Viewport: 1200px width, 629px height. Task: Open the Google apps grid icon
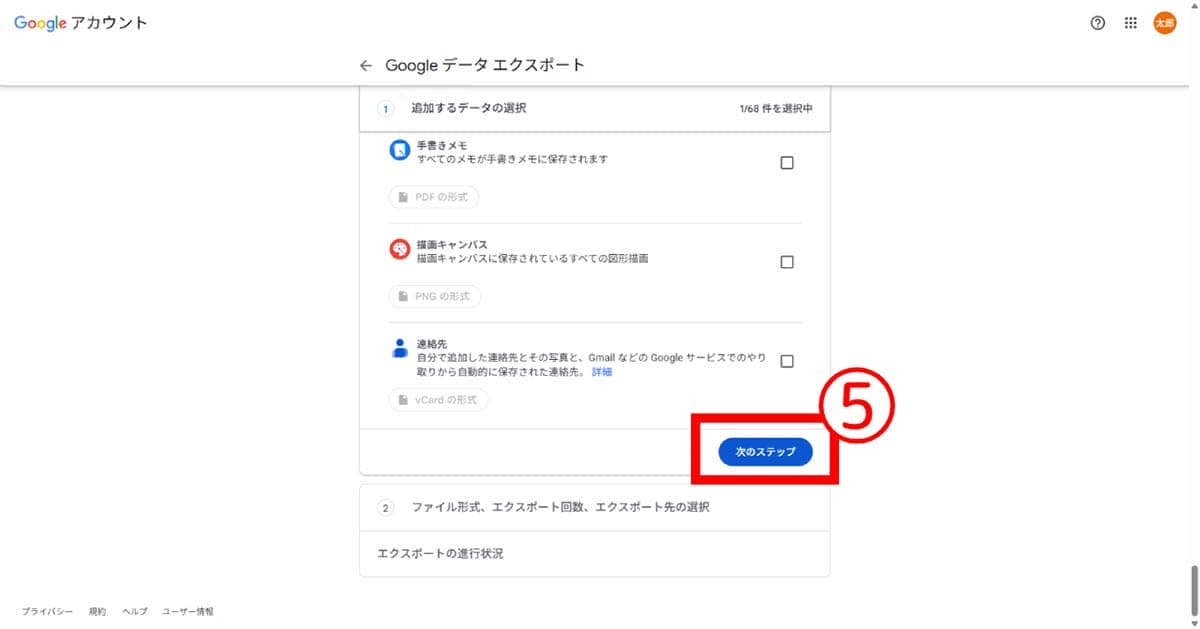[1131, 23]
